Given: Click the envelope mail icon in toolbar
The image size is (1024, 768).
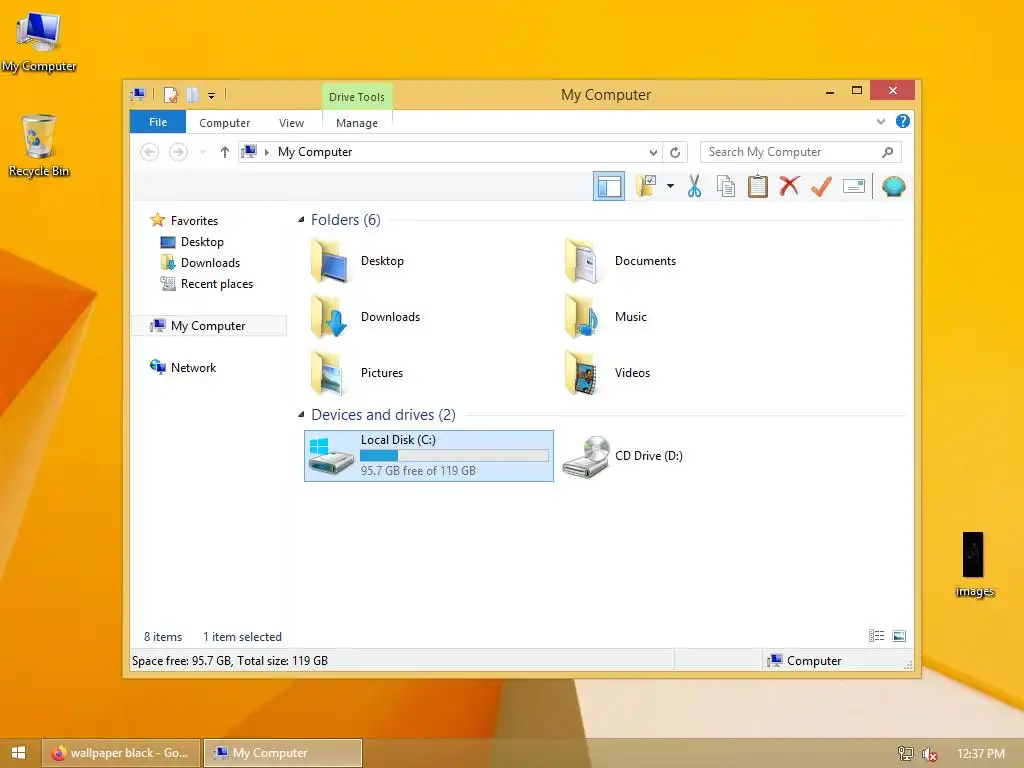Looking at the screenshot, I should click(854, 187).
